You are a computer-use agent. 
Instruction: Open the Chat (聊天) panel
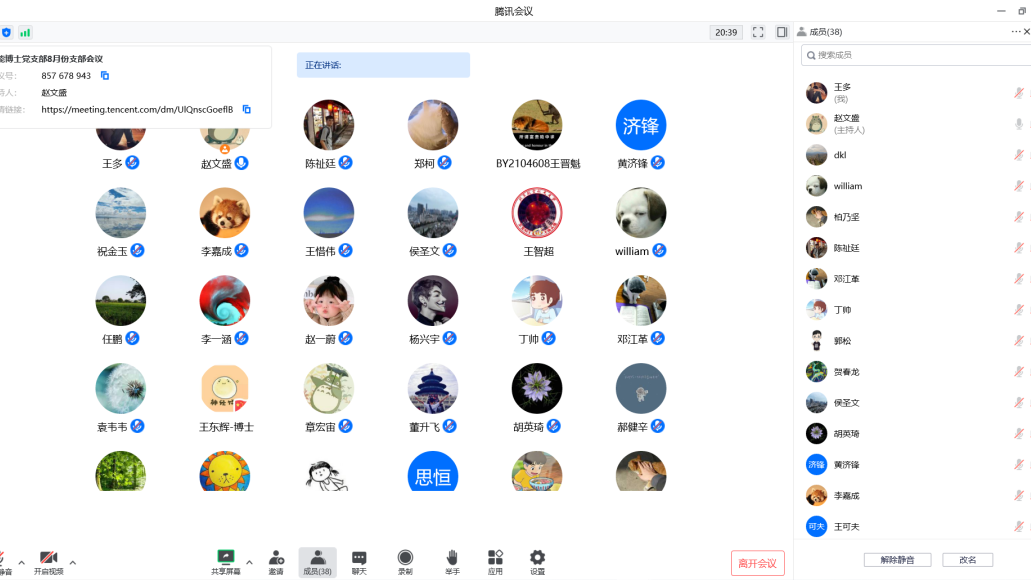(x=359, y=562)
